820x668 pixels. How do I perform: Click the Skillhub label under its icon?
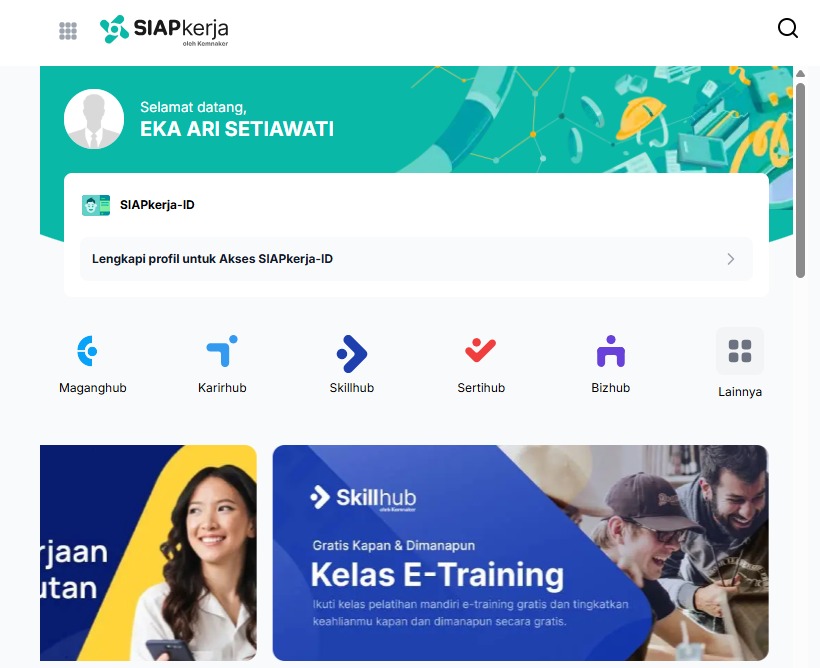tap(352, 388)
